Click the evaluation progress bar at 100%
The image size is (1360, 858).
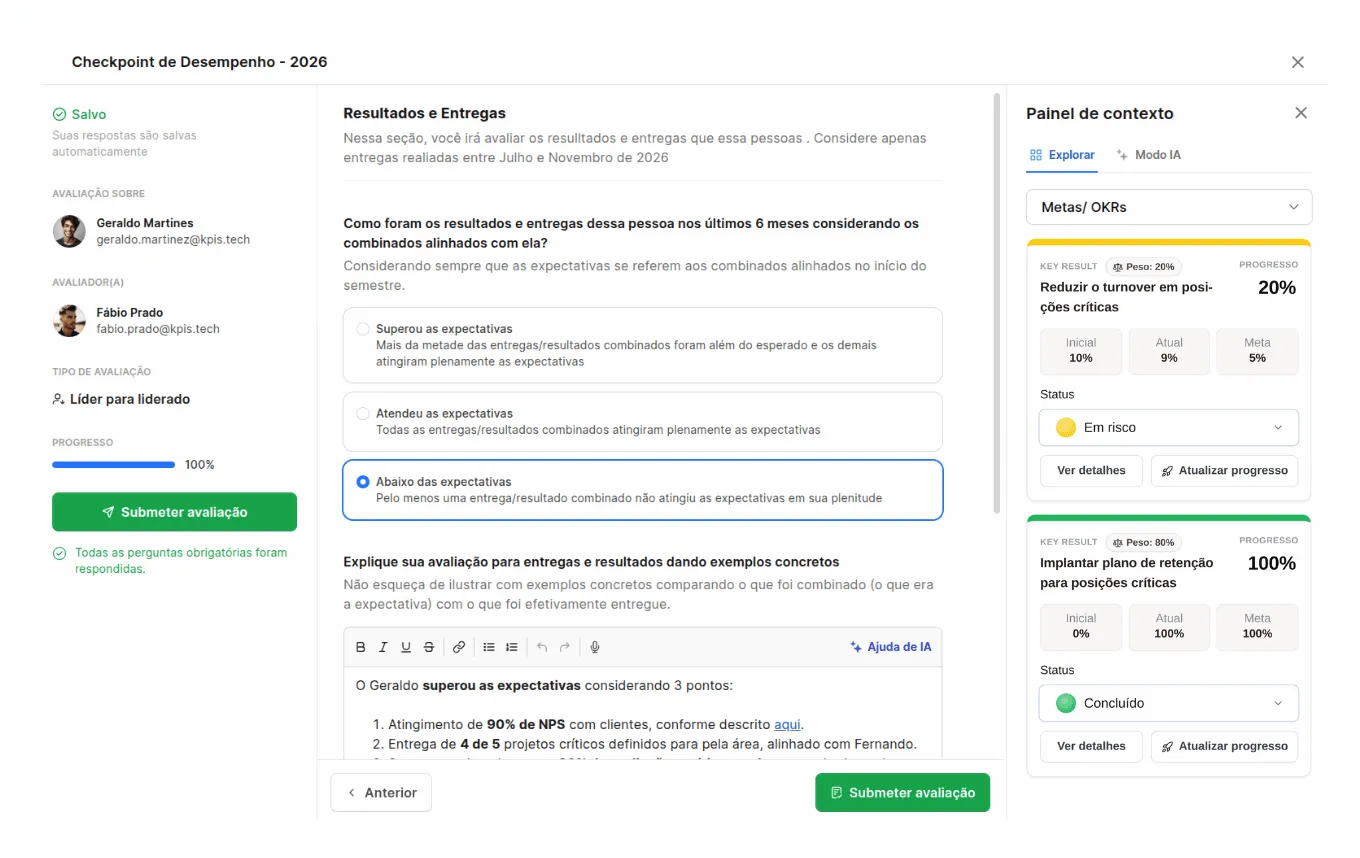pos(114,465)
